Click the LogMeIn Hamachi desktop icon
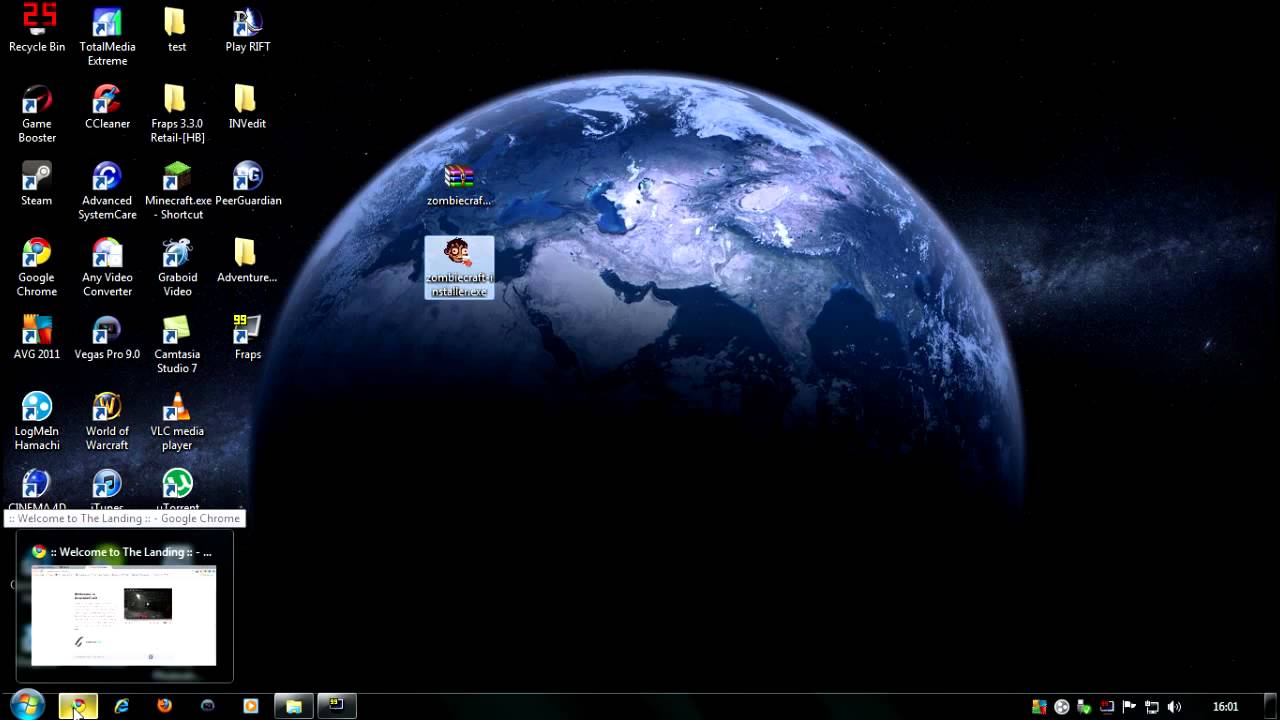1280x720 pixels. click(x=37, y=422)
